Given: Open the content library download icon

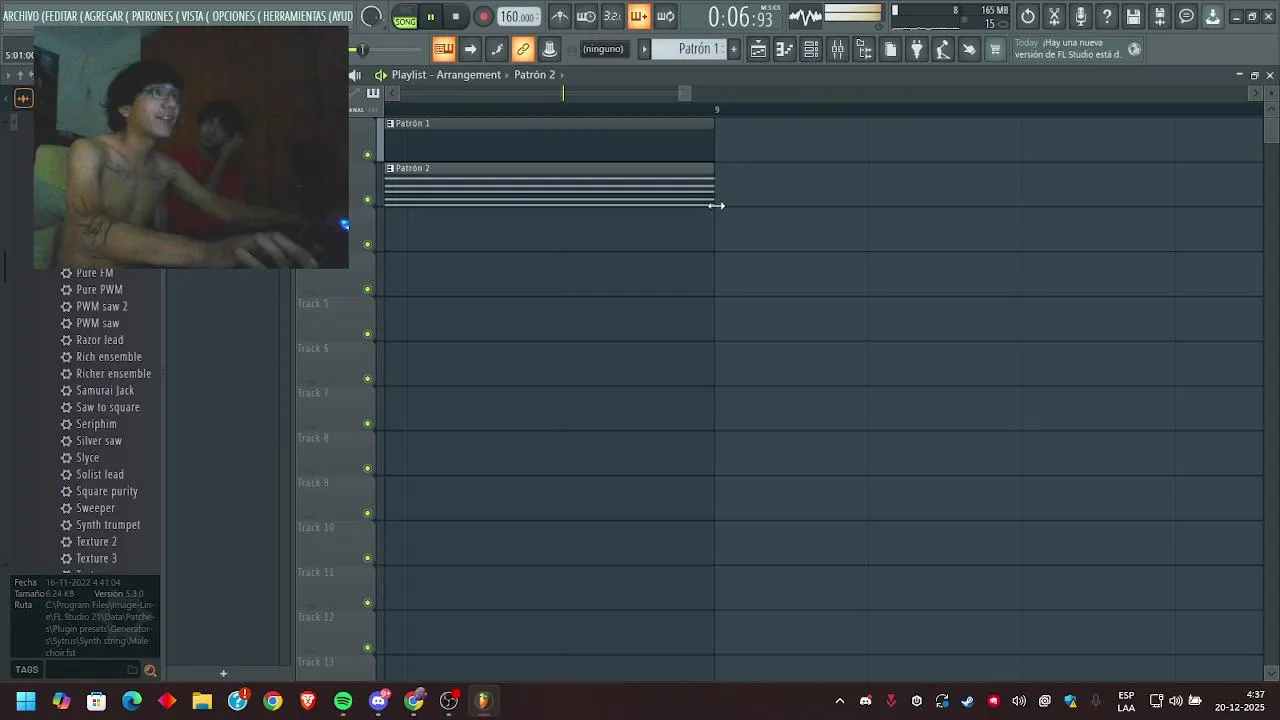Looking at the screenshot, I should pyautogui.click(x=1212, y=16).
